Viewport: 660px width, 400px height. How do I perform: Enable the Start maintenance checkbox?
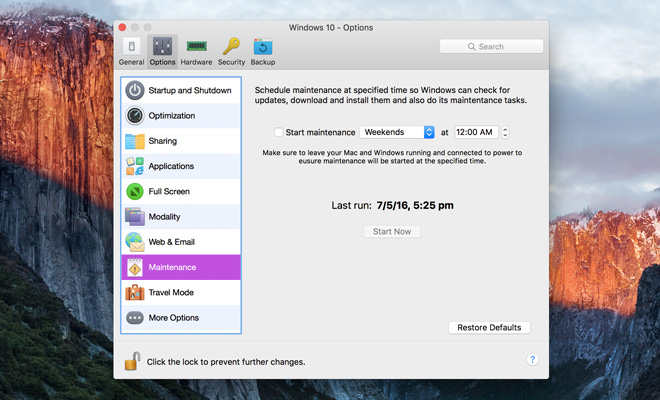pos(279,132)
